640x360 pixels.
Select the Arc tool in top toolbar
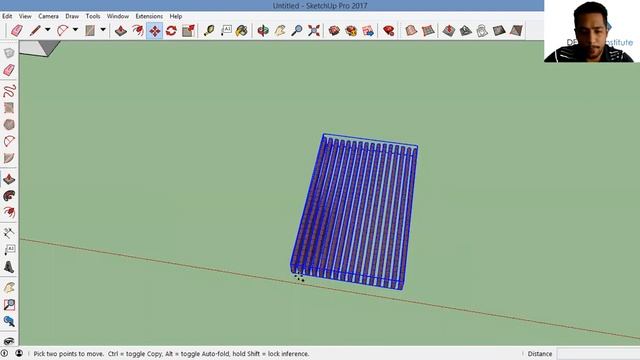coord(62,31)
